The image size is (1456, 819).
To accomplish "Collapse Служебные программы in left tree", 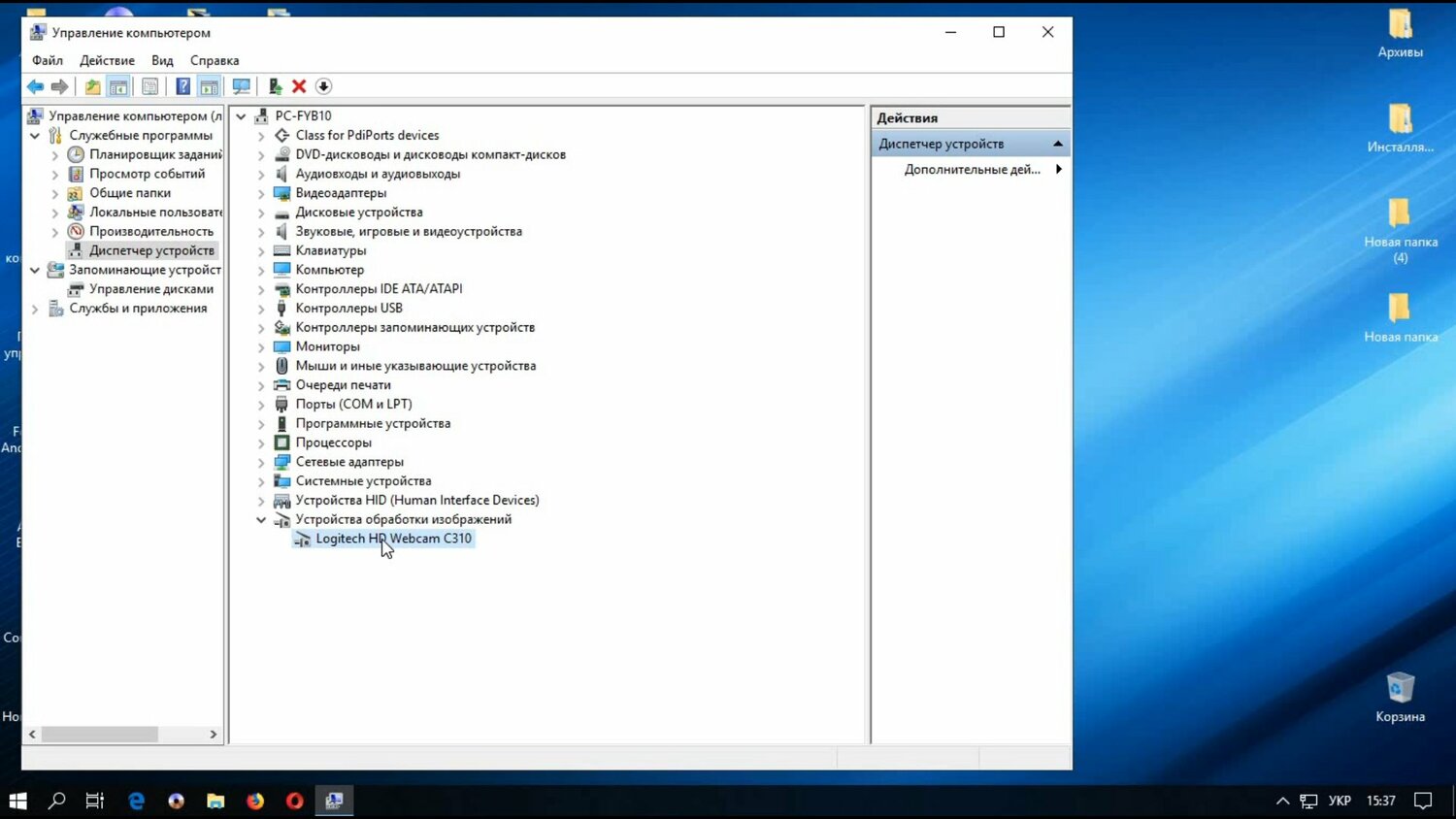I will point(35,136).
